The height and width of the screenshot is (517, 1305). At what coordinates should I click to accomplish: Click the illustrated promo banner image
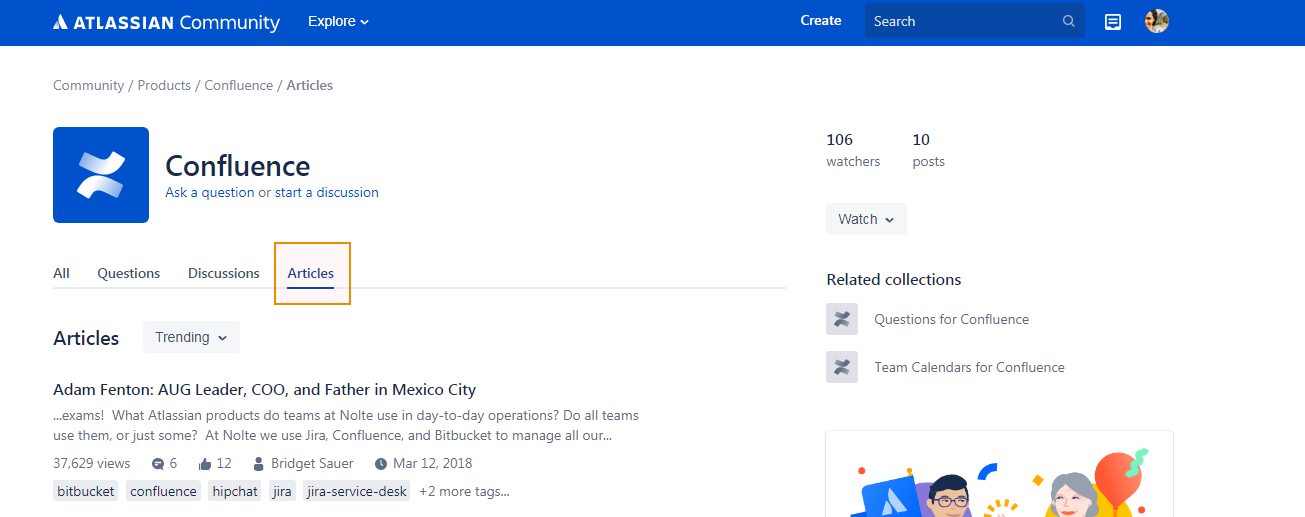pos(999,474)
